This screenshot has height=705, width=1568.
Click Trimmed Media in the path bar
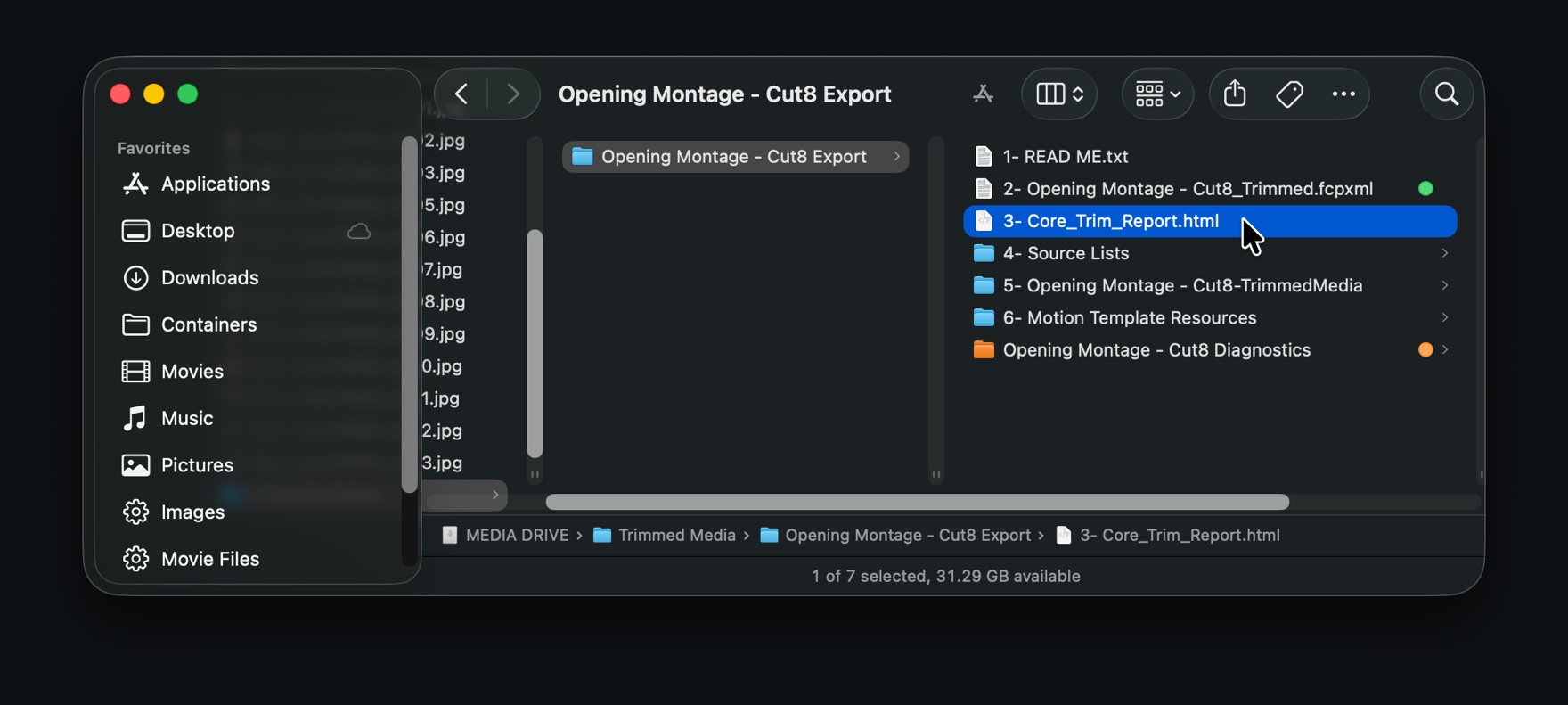tap(665, 535)
